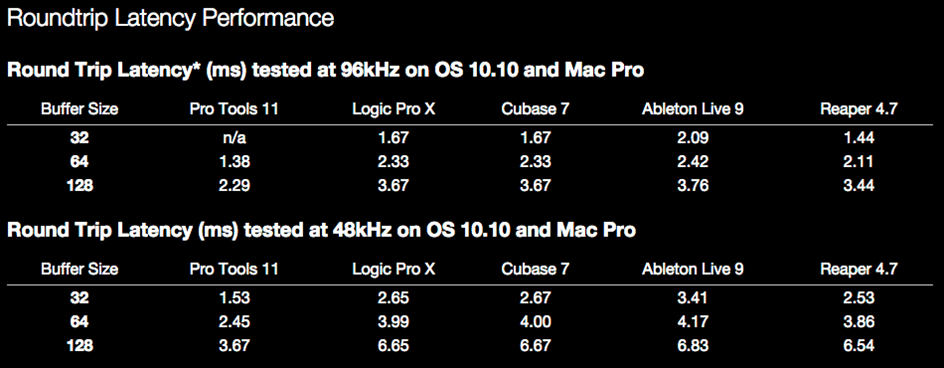The width and height of the screenshot is (944, 368).
Task: Select the 48kHz Round Trip Latency title
Action: pos(321,230)
